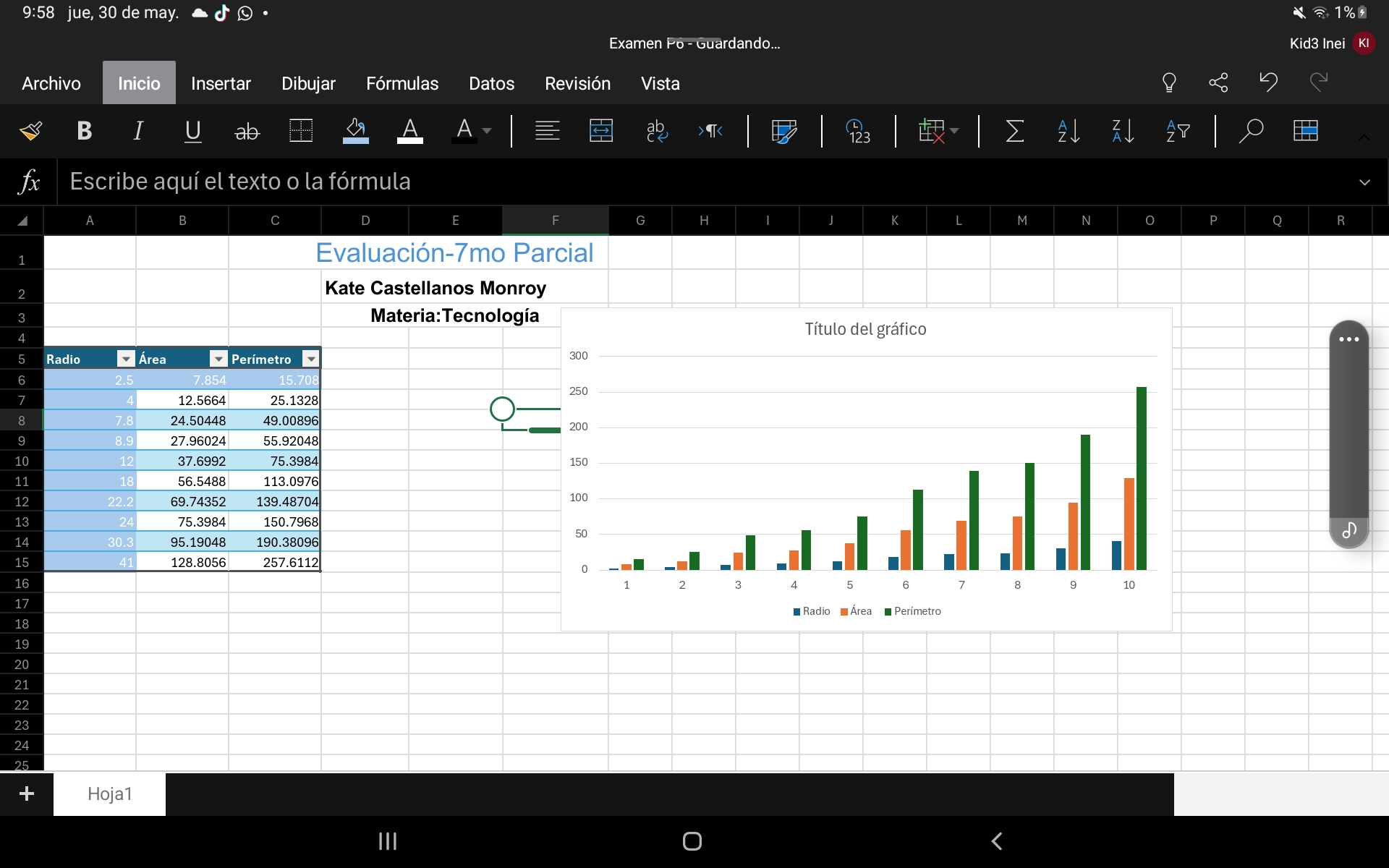Sort ascending with the A-Z icon
The width and height of the screenshot is (1389, 868).
click(x=1069, y=131)
